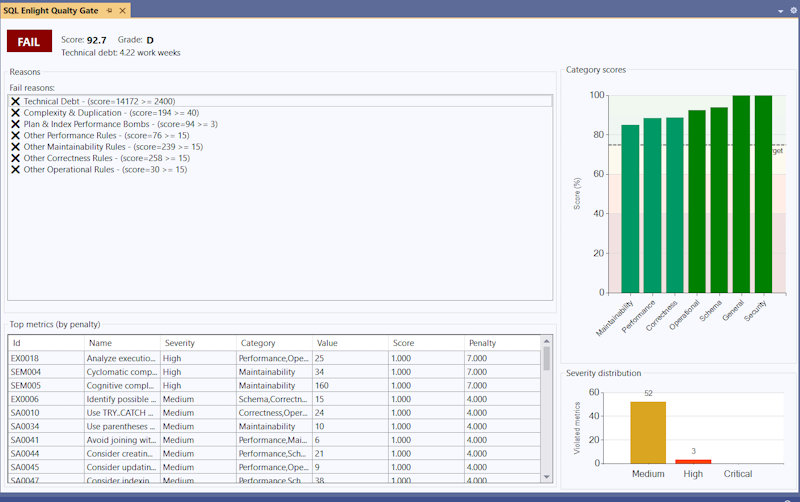Select the Other Correctness Rules fail reason
Image resolution: width=800 pixels, height=502 pixels.
[105, 158]
